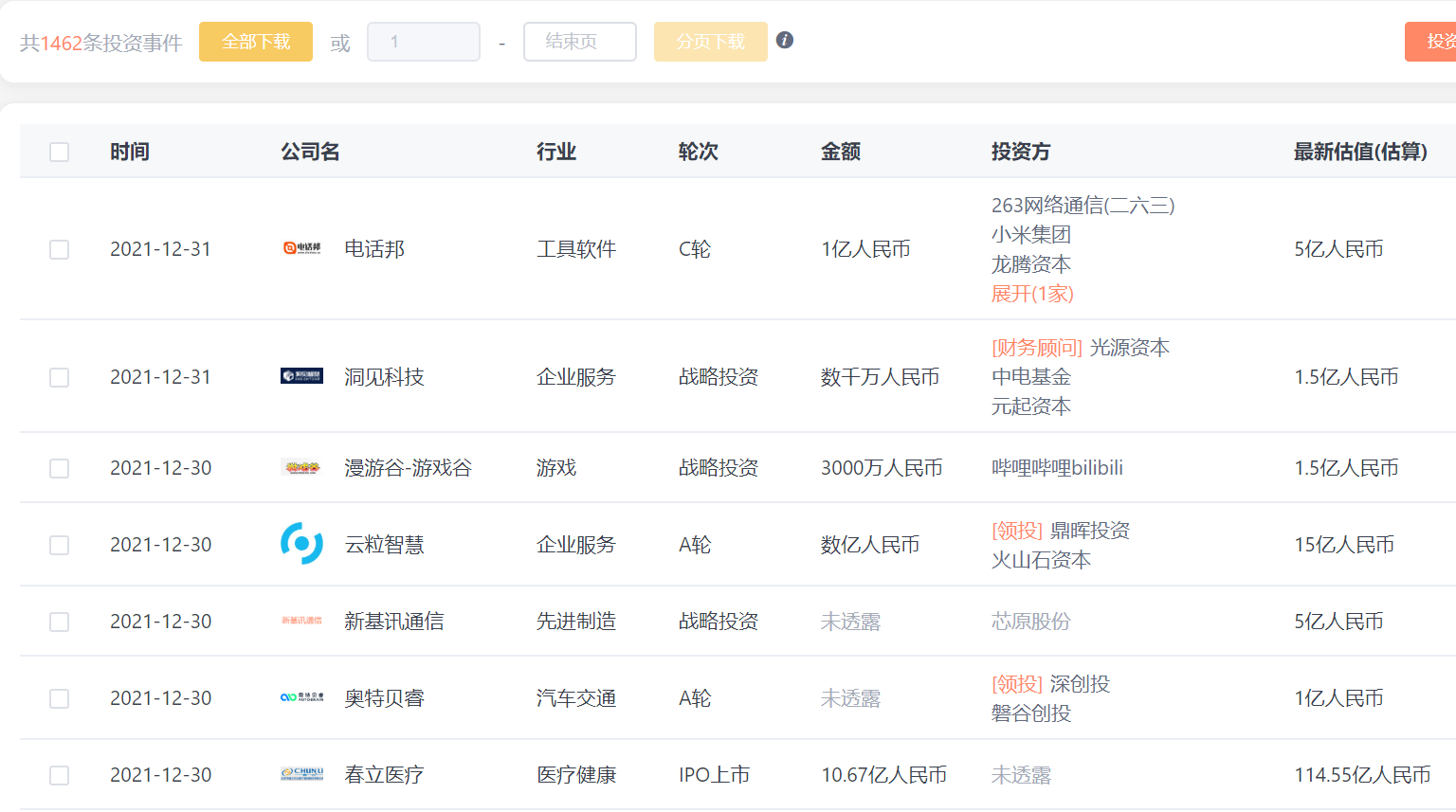Image resolution: width=1456 pixels, height=812 pixels.
Task: Check the box for the 春立医疗 row
Action: click(59, 775)
